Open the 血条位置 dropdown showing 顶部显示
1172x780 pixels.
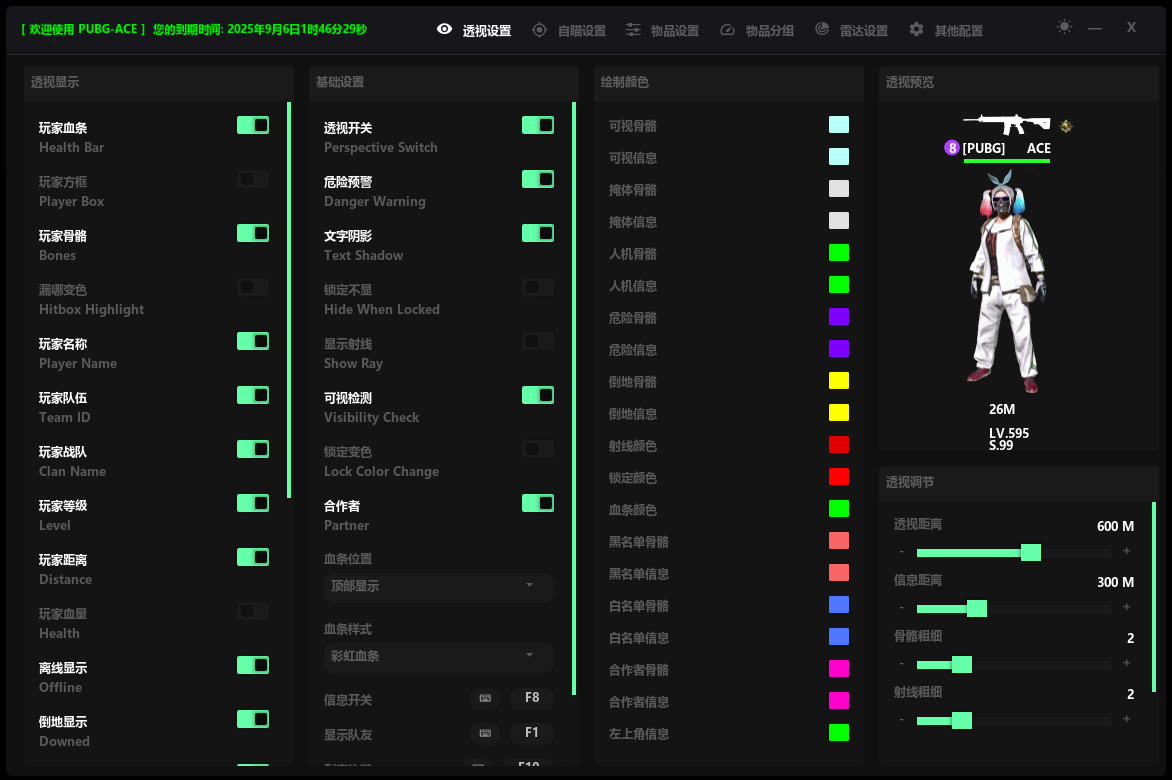tap(438, 586)
